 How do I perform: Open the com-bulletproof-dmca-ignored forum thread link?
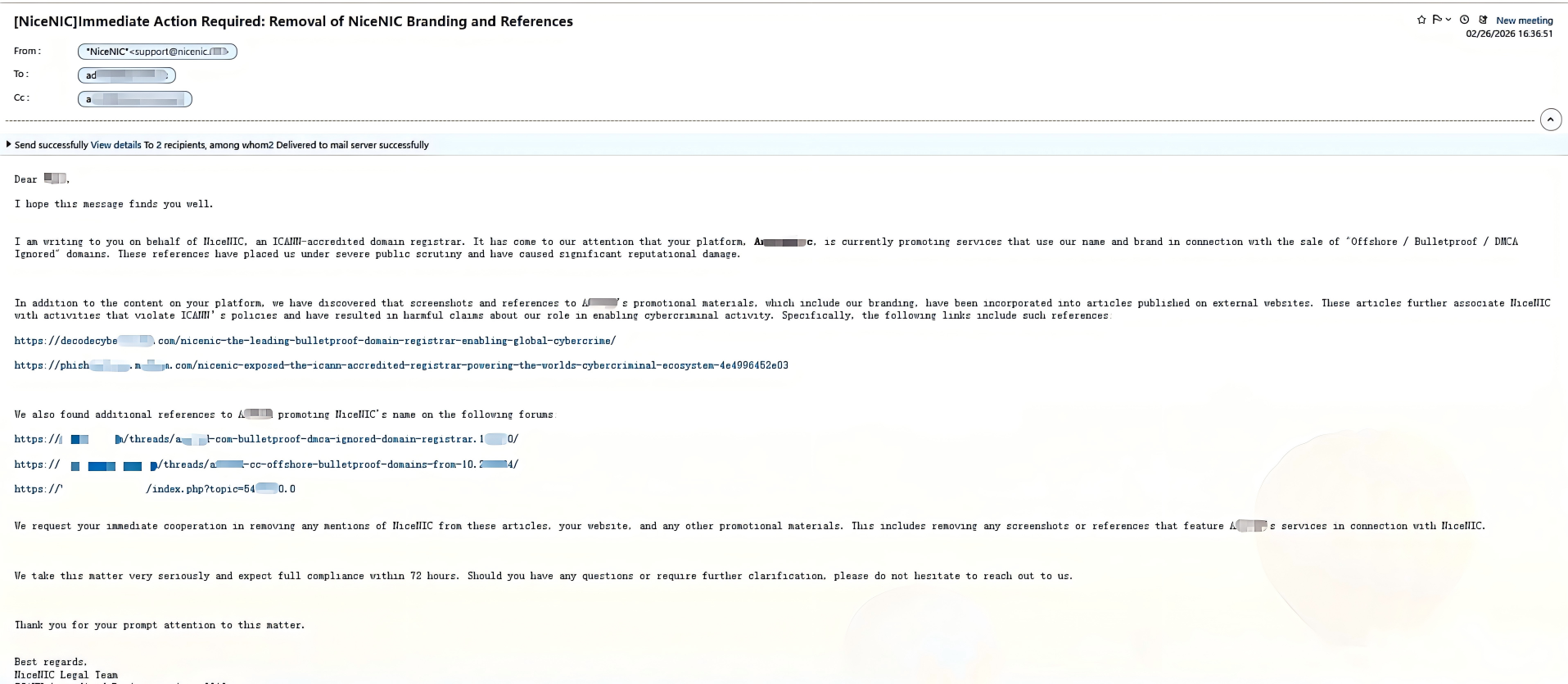(266, 439)
